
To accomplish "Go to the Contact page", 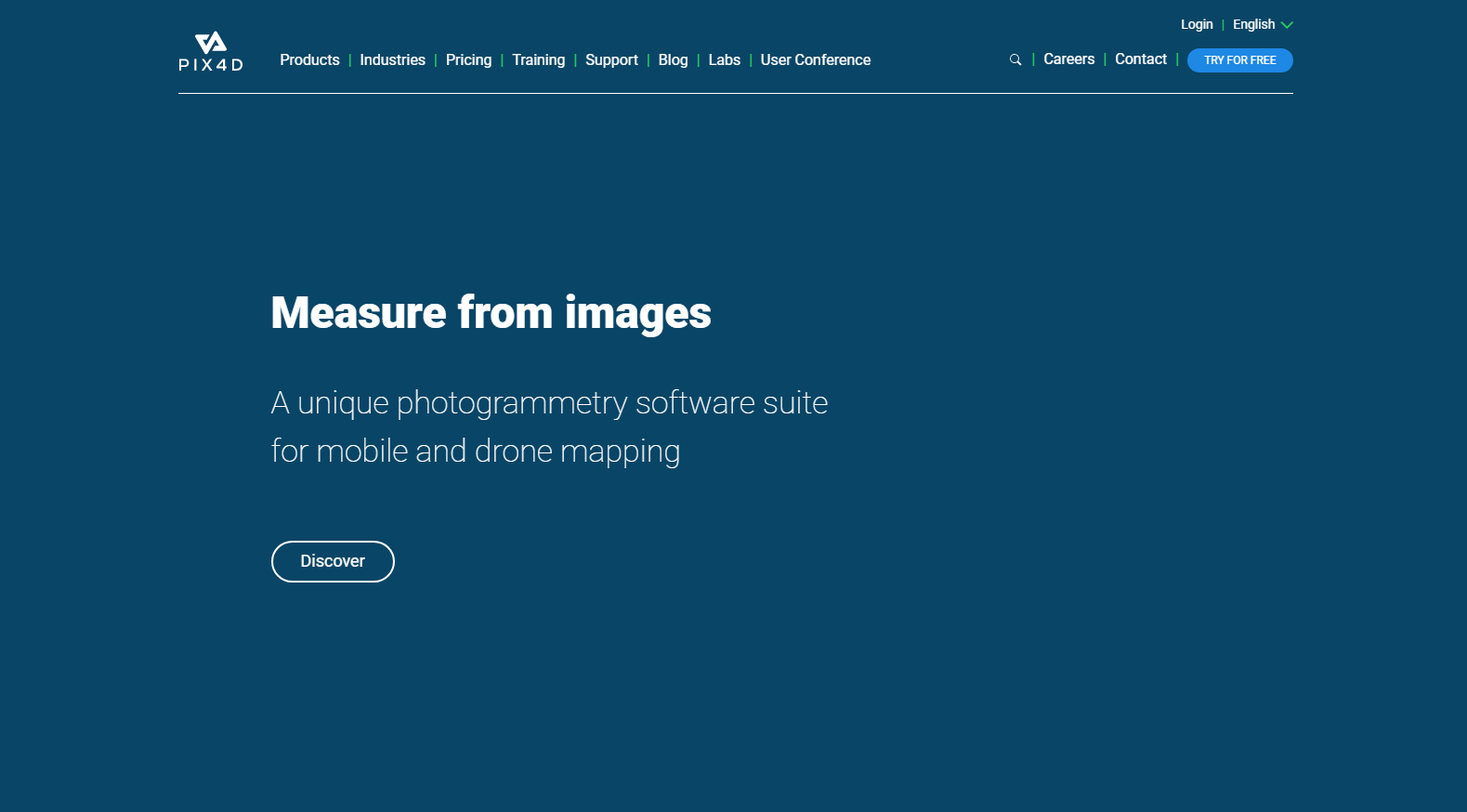I will click(x=1140, y=59).
